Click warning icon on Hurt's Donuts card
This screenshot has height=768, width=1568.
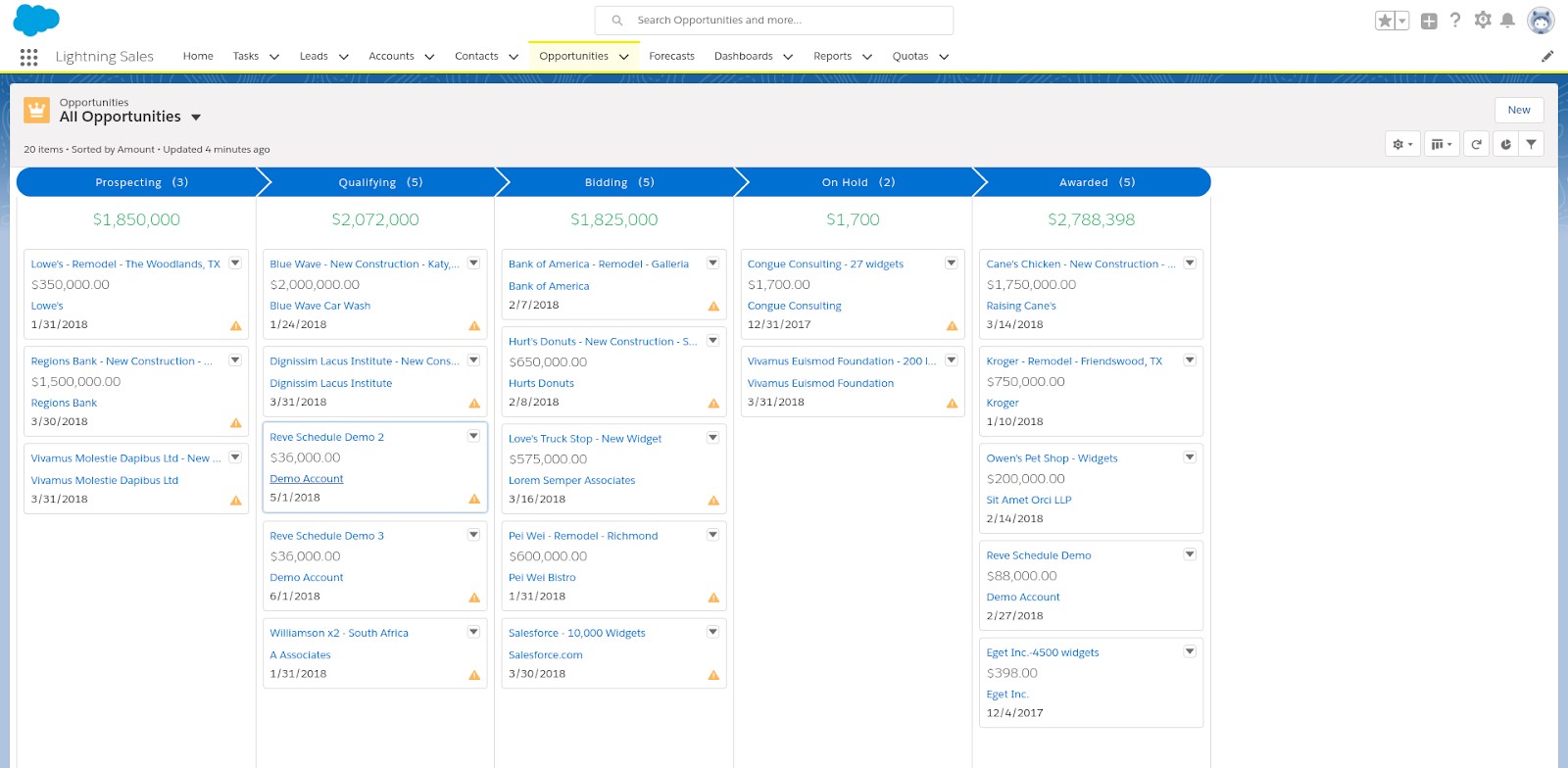(x=713, y=403)
